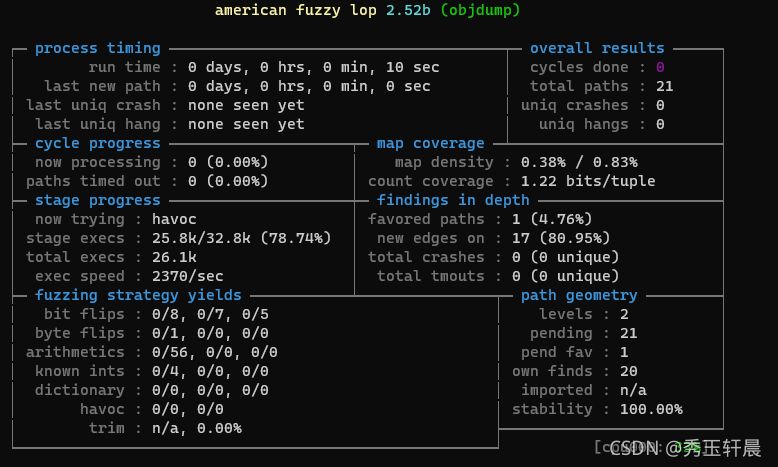The height and width of the screenshot is (467, 778).
Task: Click last uniq crash 'none seen yet'
Action: point(246,105)
